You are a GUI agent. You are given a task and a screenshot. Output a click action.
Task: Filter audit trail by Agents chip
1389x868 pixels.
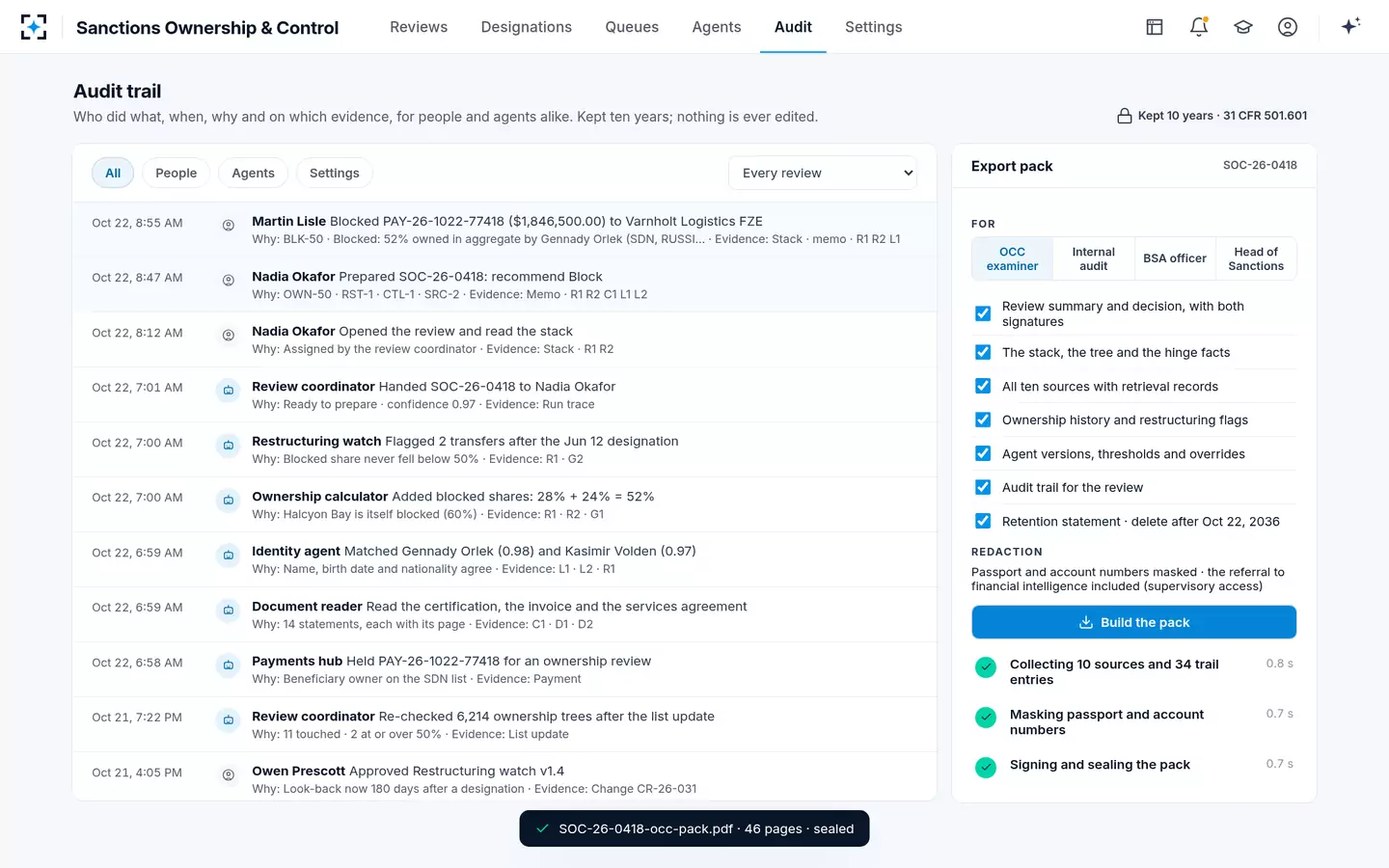253,173
